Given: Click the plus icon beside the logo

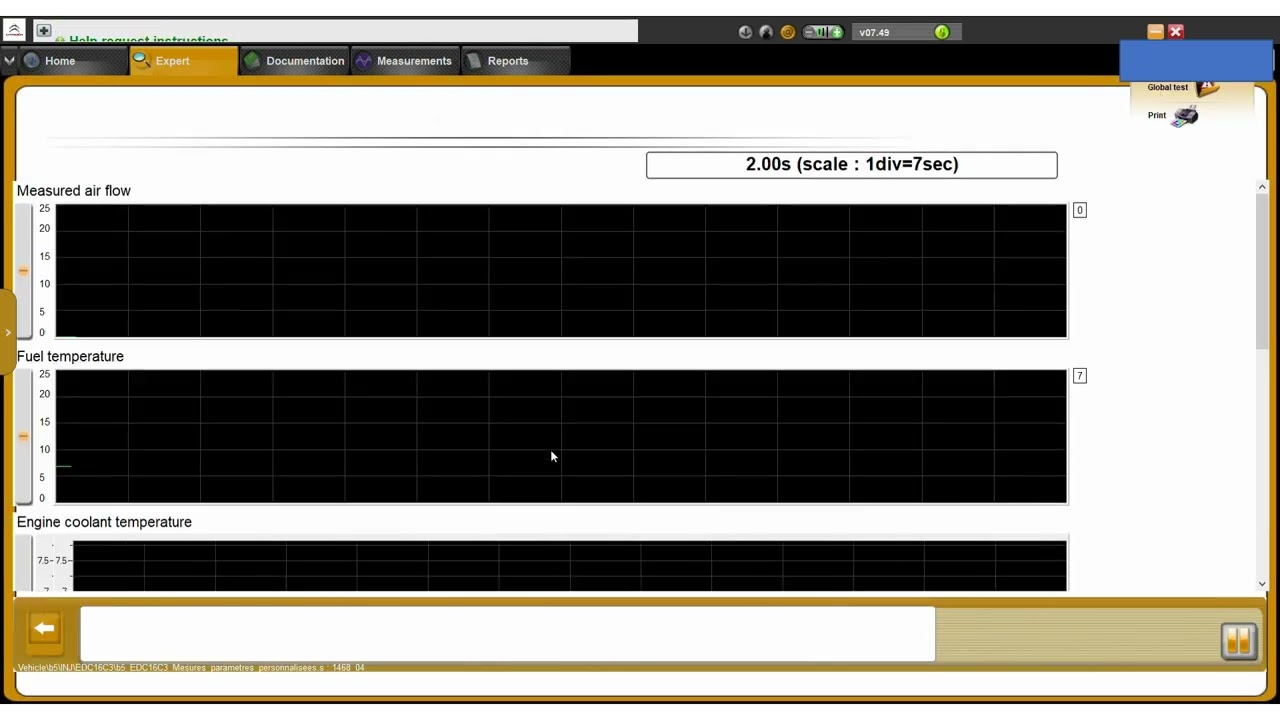Looking at the screenshot, I should pyautogui.click(x=43, y=31).
